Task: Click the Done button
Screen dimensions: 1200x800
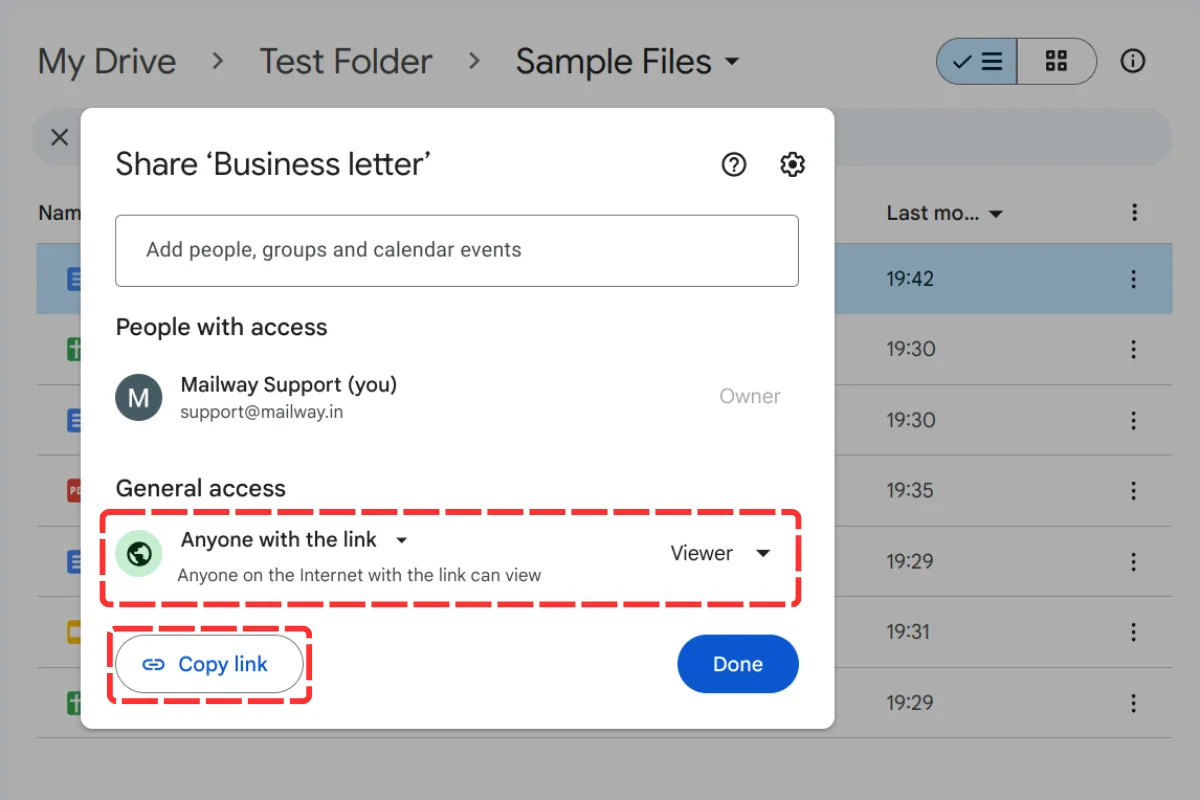Action: click(x=737, y=664)
